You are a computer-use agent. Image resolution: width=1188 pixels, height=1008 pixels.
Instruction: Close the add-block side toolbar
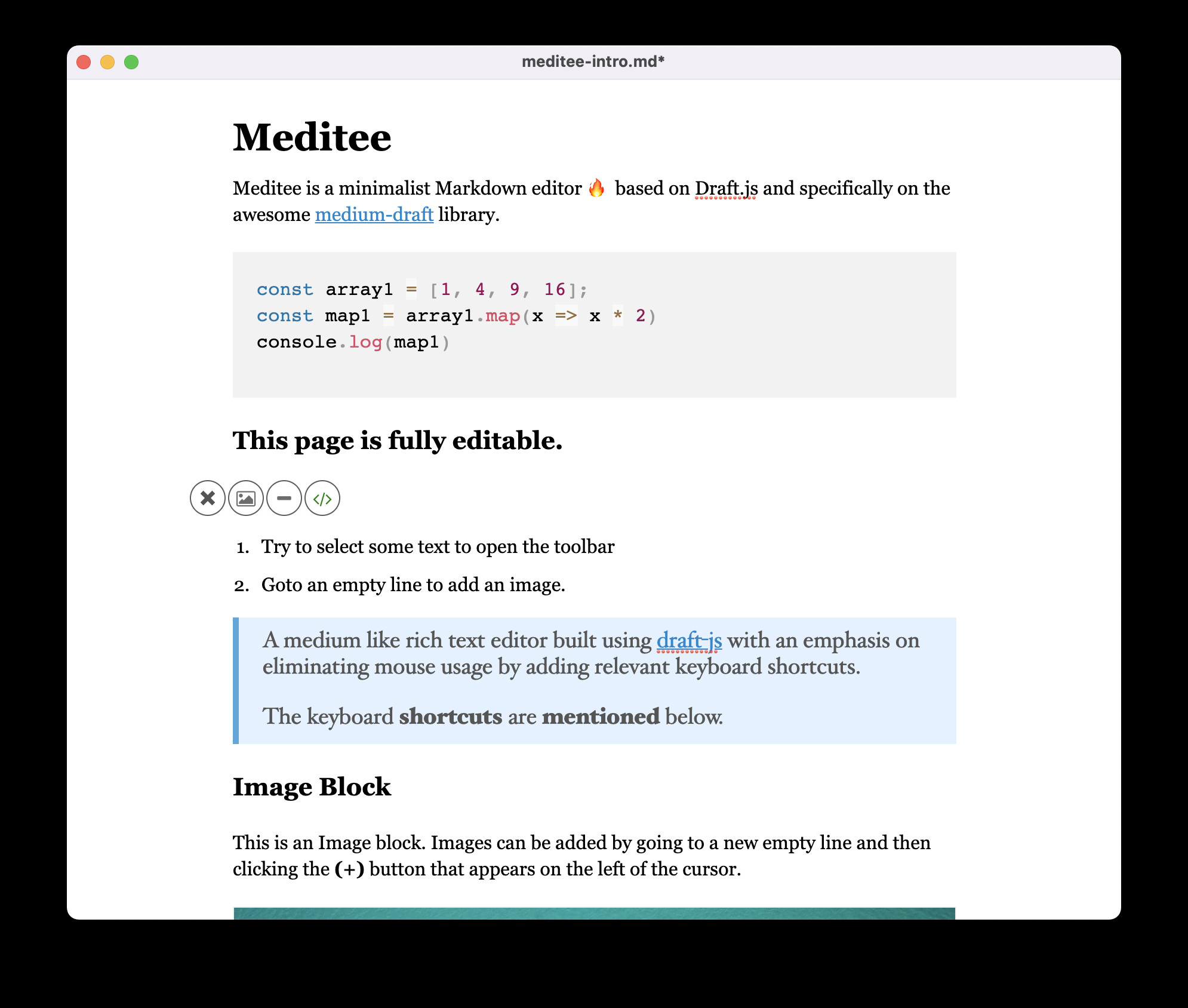click(207, 498)
